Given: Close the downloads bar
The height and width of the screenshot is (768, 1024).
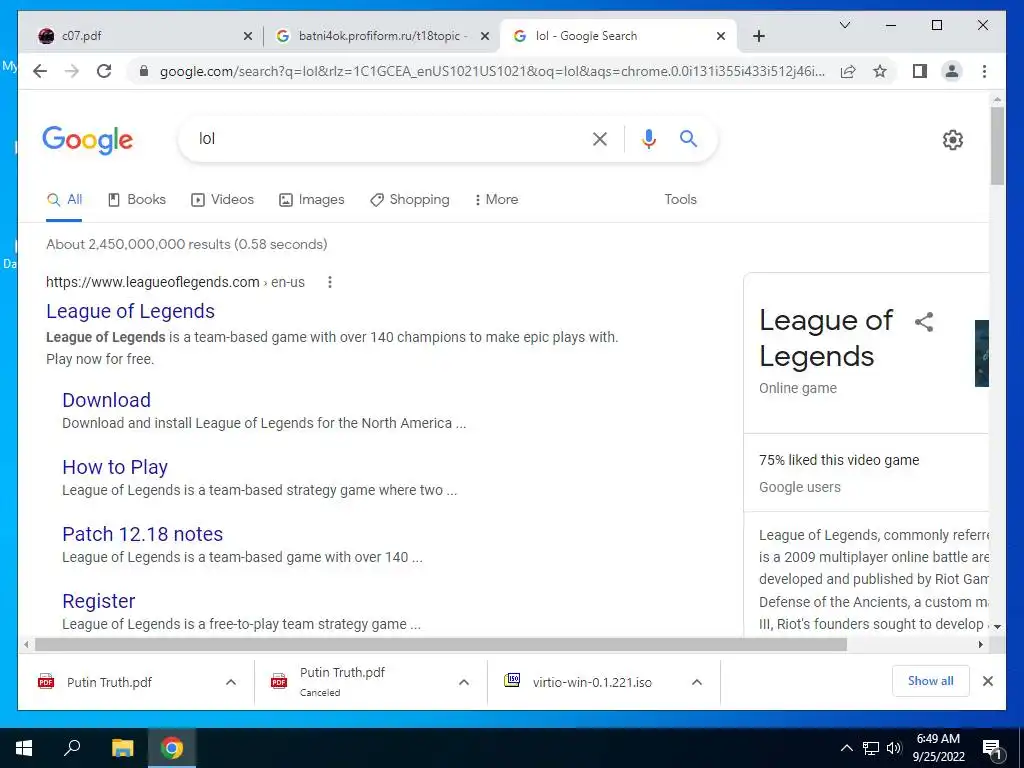Looking at the screenshot, I should 987,681.
